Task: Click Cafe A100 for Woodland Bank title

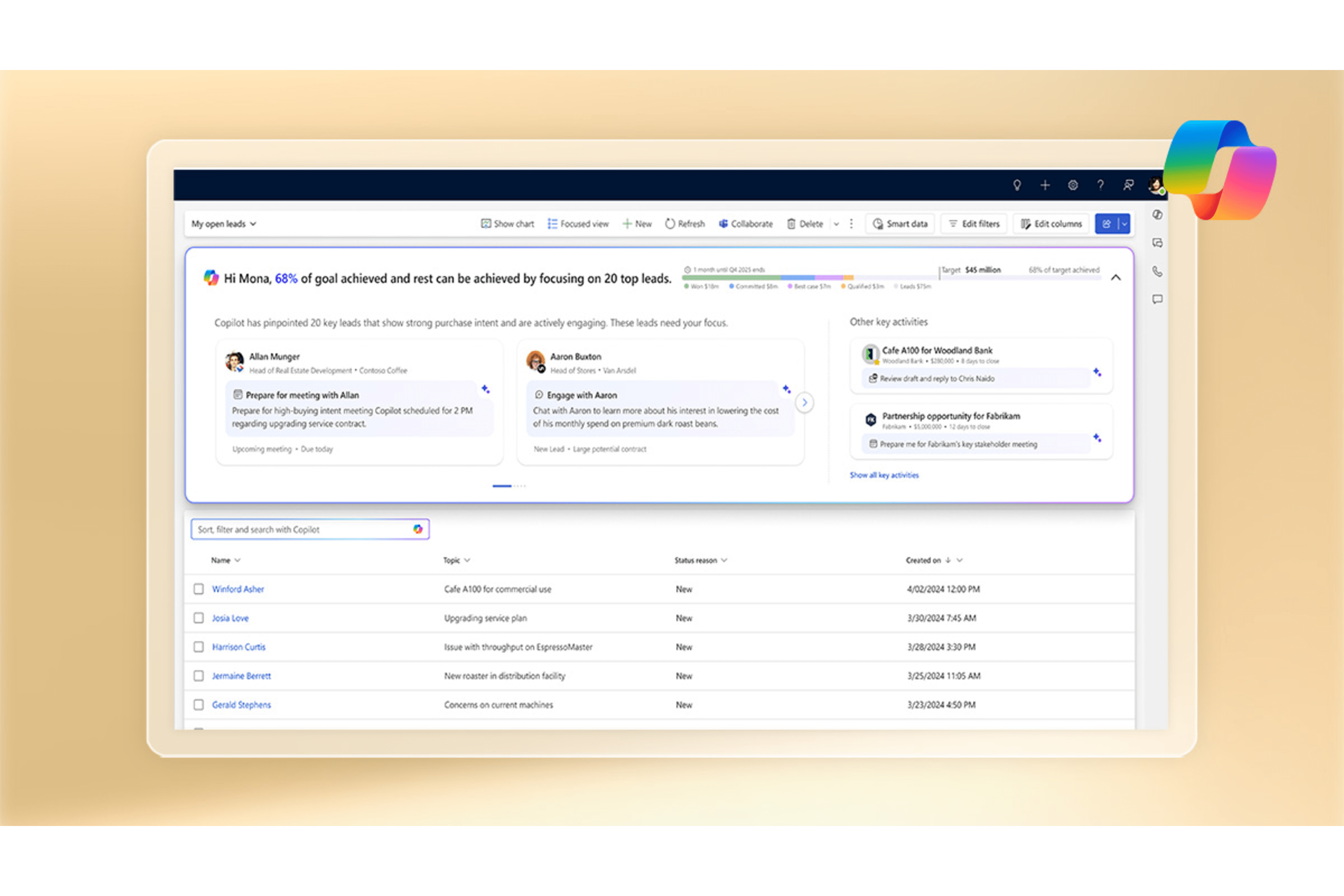Action: coord(937,350)
